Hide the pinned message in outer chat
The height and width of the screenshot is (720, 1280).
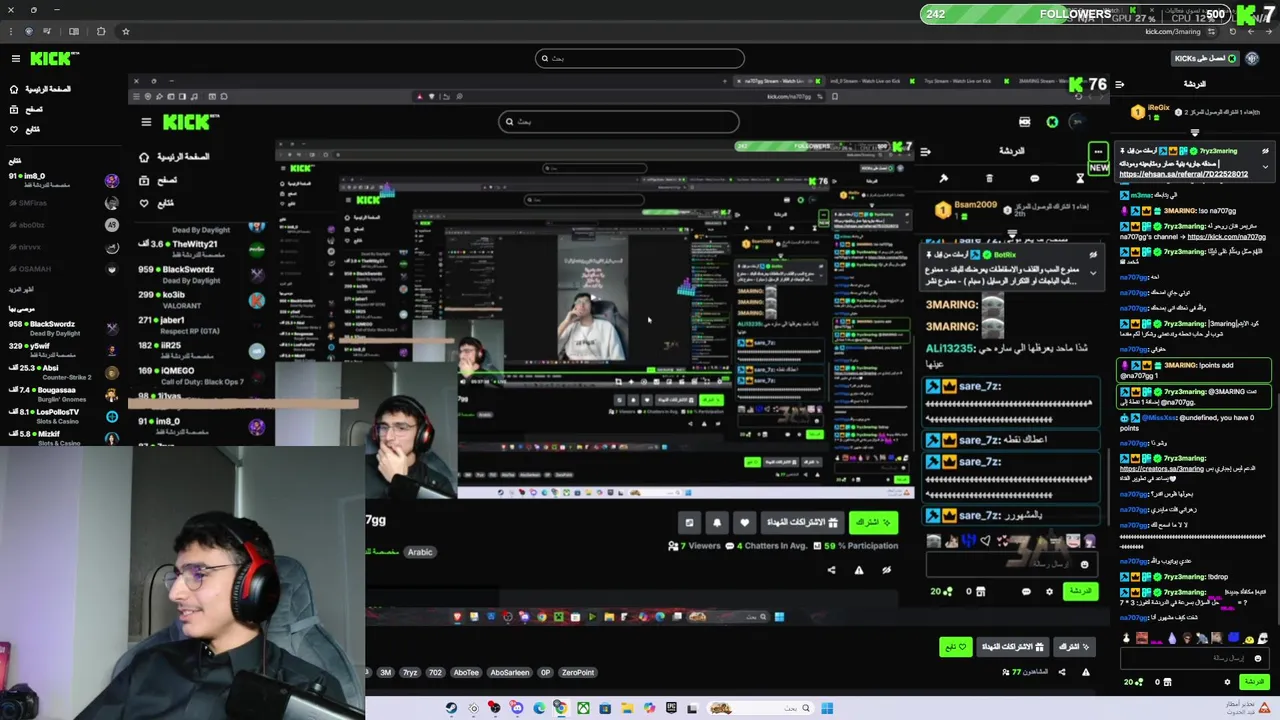(1265, 151)
